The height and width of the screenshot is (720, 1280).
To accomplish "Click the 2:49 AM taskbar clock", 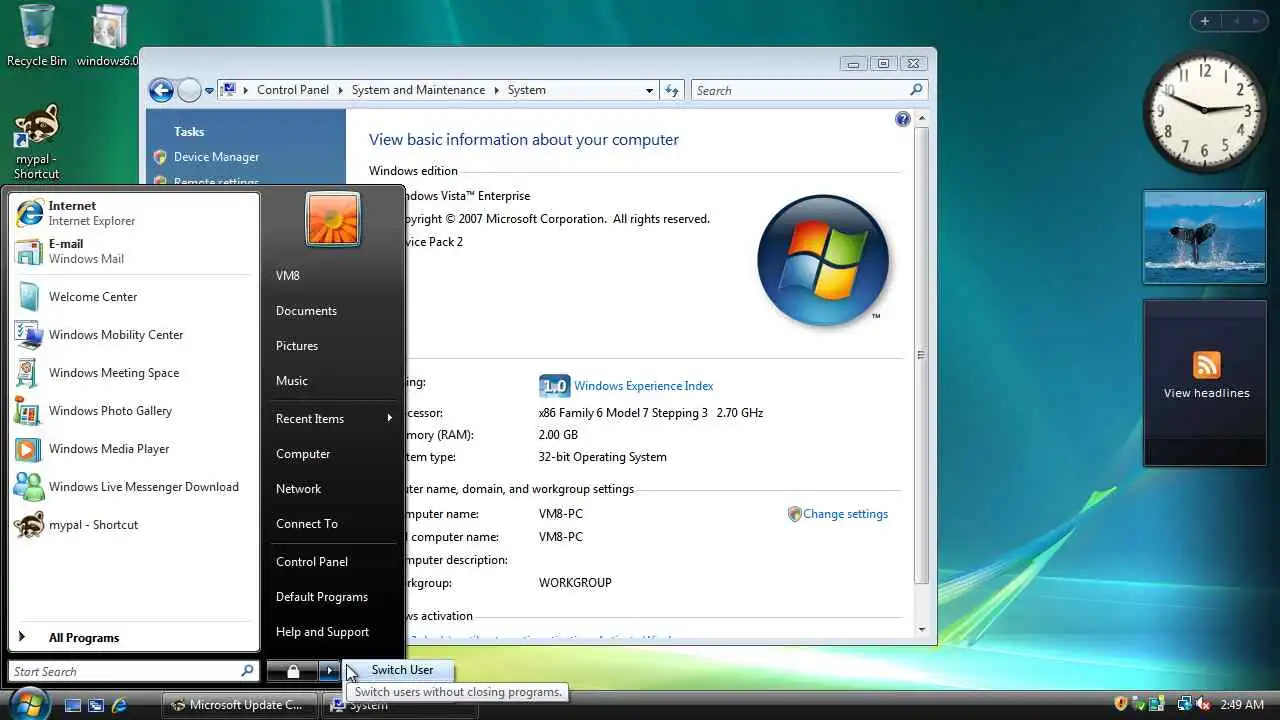I will click(1242, 705).
